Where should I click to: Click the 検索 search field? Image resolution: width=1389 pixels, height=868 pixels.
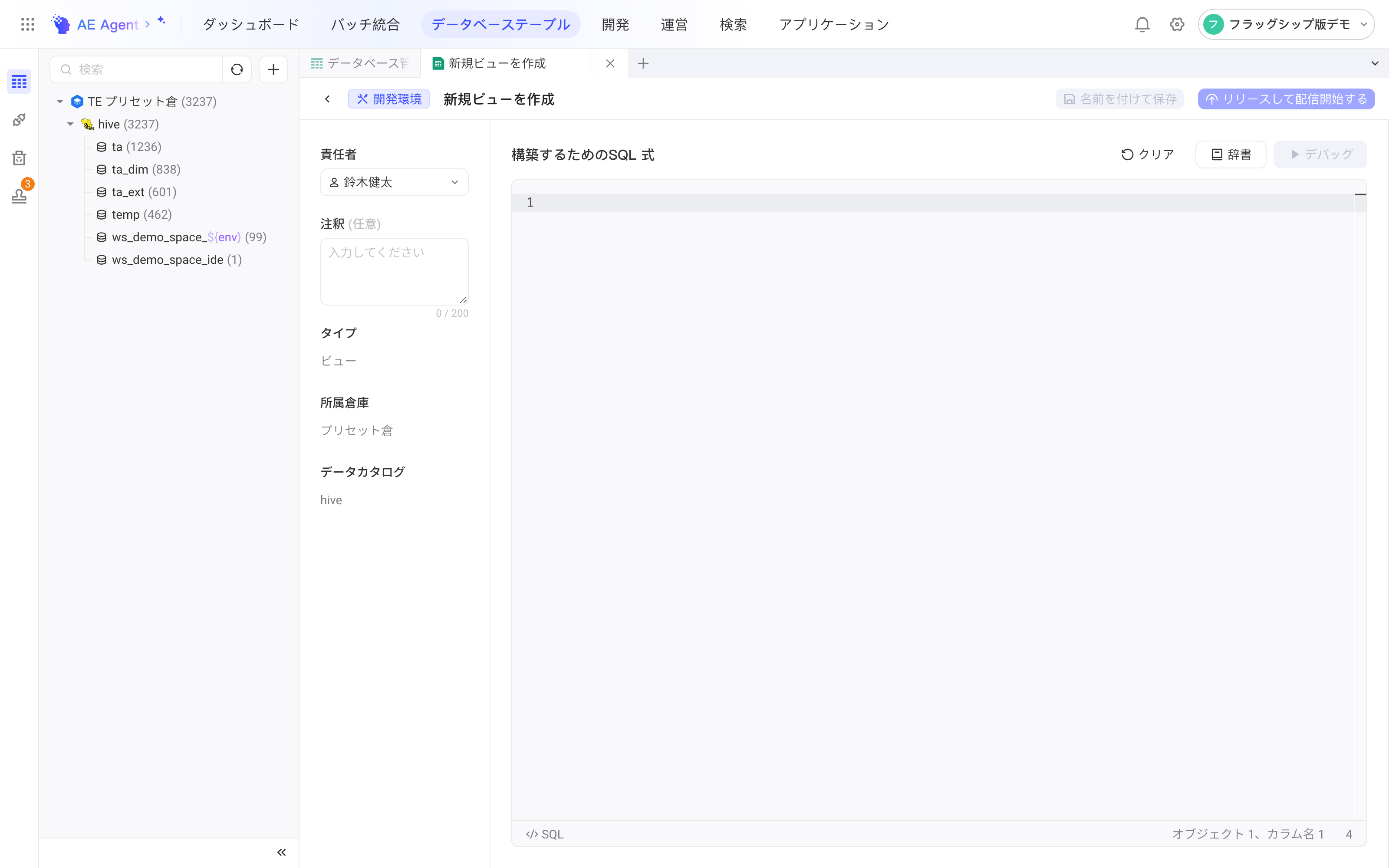(x=137, y=69)
